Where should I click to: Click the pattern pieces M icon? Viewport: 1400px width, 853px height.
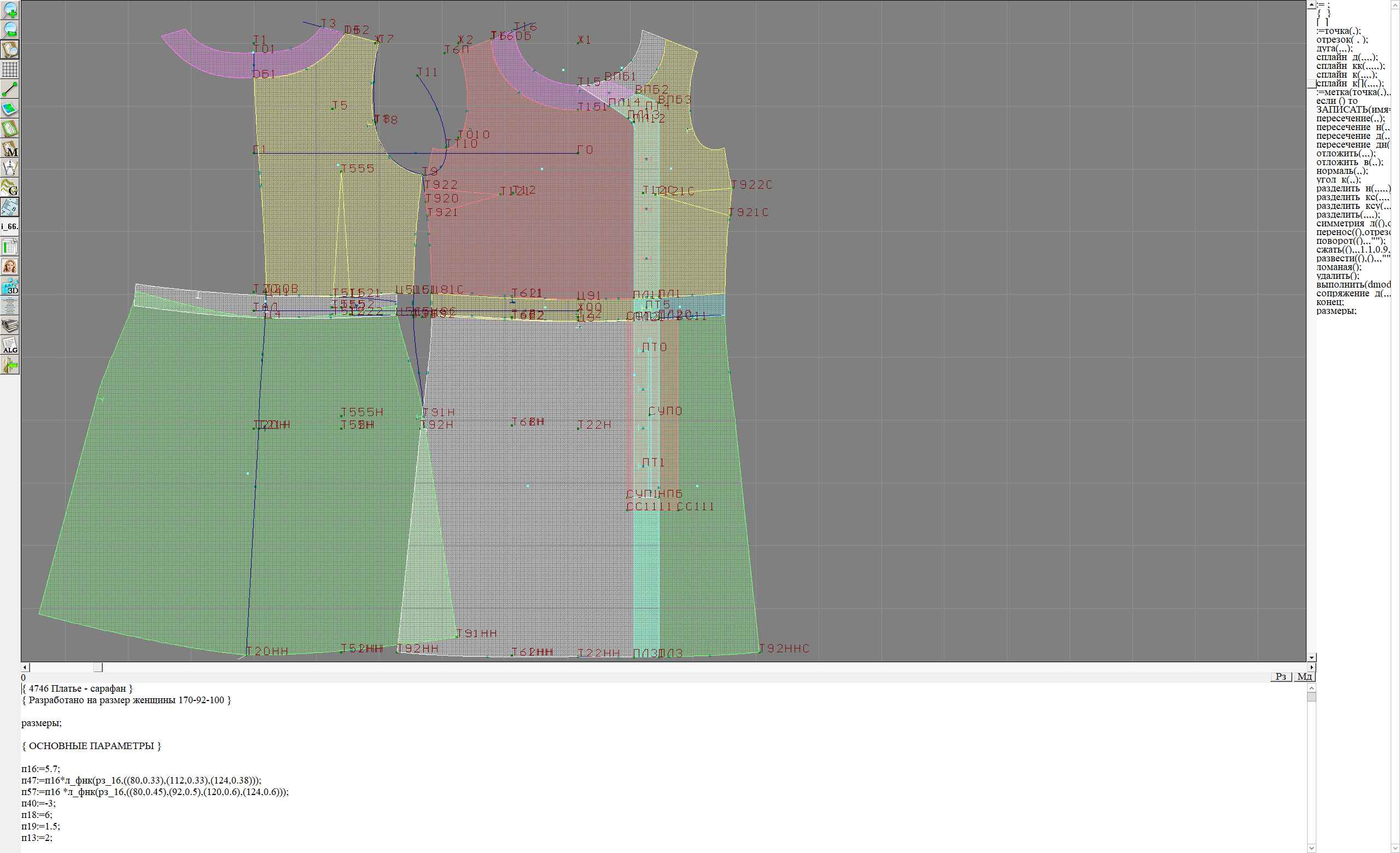(x=10, y=148)
